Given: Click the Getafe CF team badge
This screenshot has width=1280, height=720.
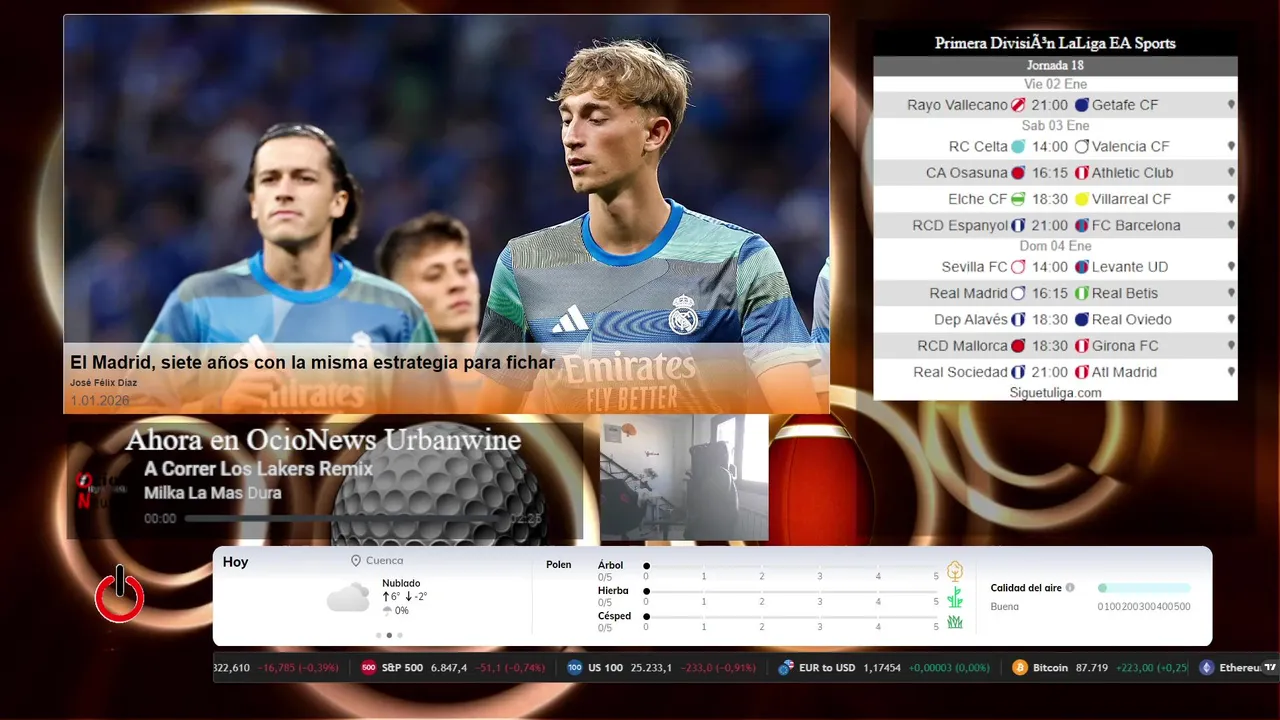Looking at the screenshot, I should (1082, 105).
